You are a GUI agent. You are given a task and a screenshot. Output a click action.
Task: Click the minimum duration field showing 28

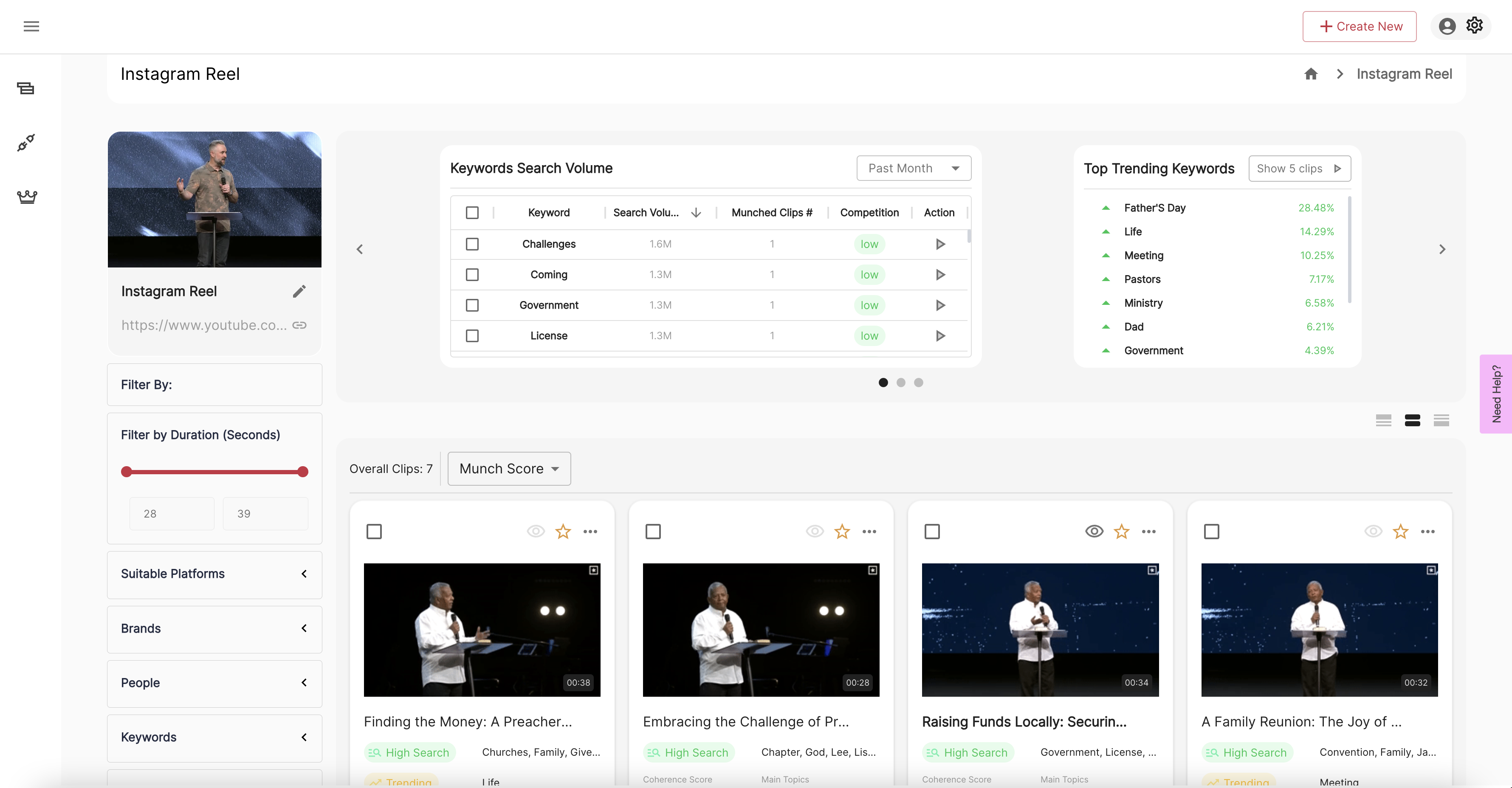(x=172, y=513)
